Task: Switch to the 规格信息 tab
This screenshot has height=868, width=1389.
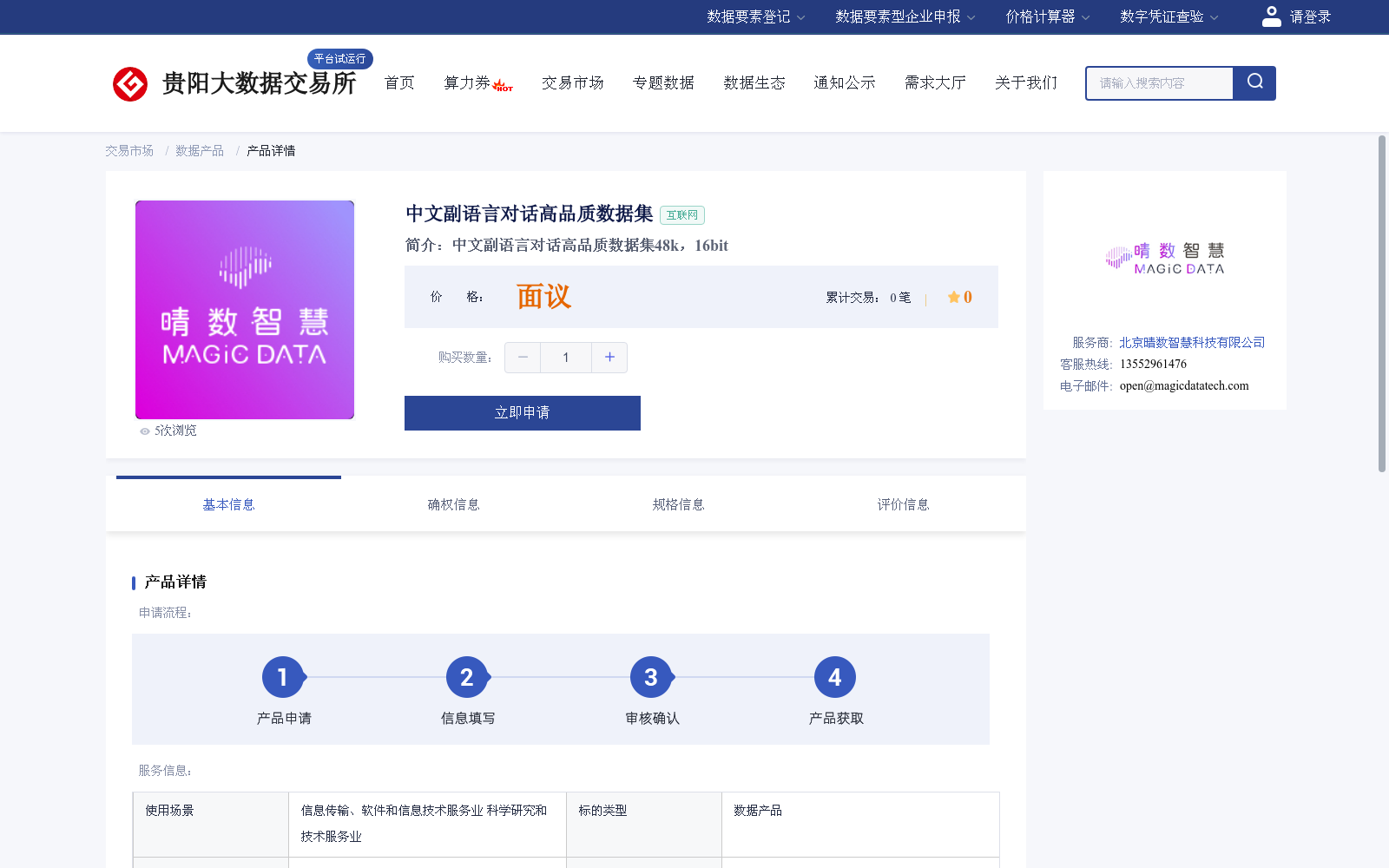Action: coord(678,504)
